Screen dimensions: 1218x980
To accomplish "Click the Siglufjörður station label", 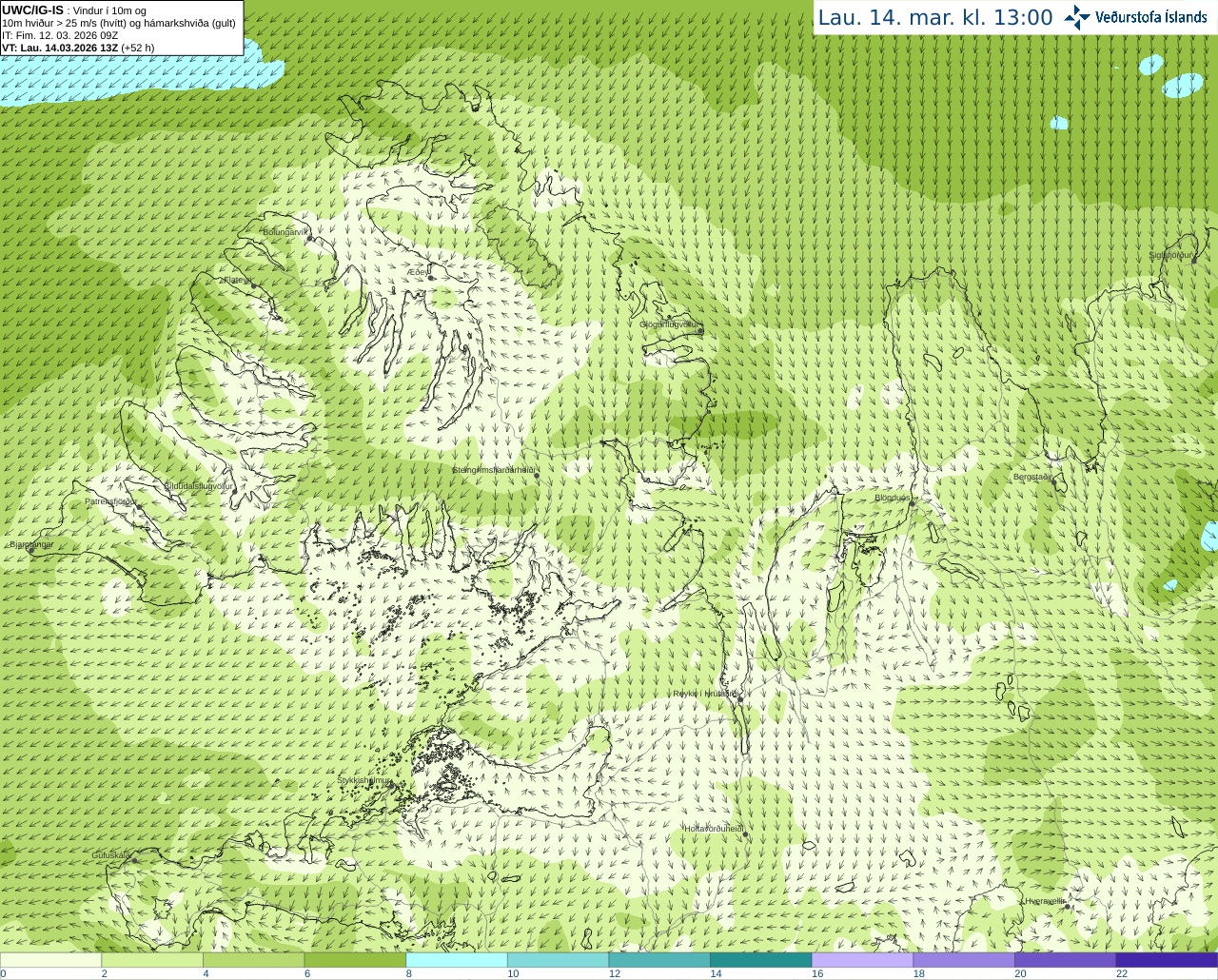I will [x=1170, y=255].
